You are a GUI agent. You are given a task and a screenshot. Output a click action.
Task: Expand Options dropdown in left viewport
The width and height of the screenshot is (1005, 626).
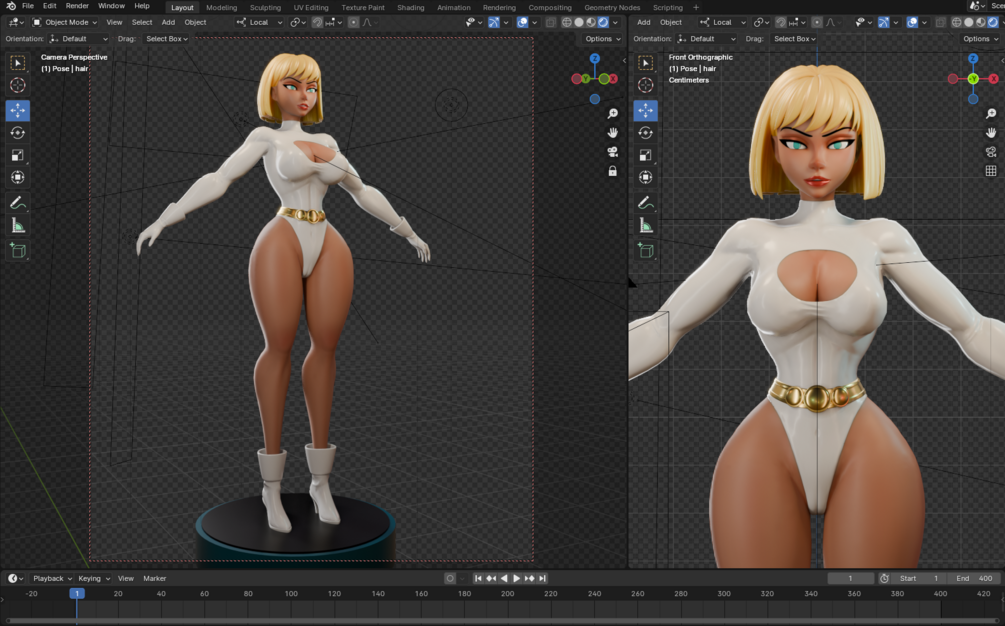click(602, 39)
